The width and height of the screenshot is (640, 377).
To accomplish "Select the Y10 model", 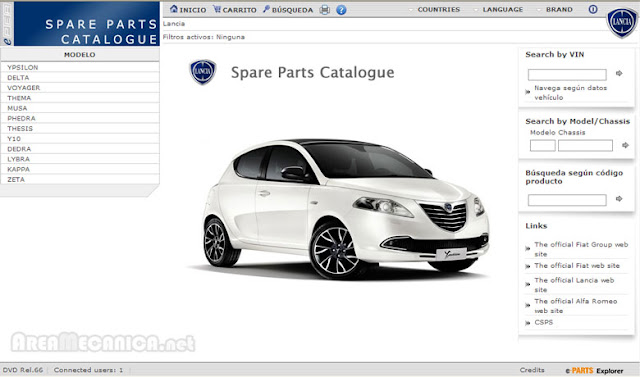I will (80, 139).
